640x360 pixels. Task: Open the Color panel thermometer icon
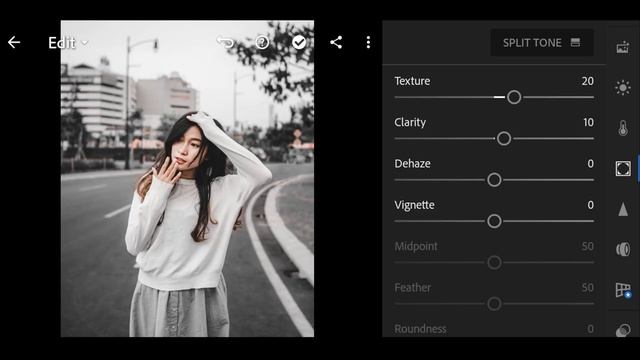[x=623, y=128]
